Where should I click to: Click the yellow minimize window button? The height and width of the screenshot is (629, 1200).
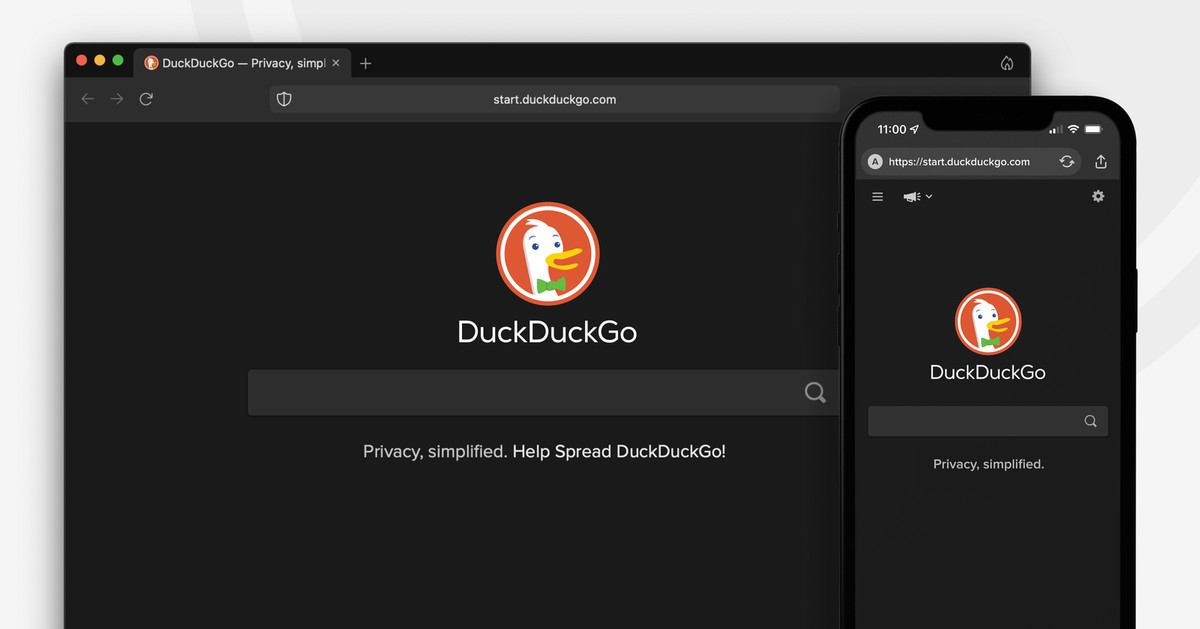100,61
